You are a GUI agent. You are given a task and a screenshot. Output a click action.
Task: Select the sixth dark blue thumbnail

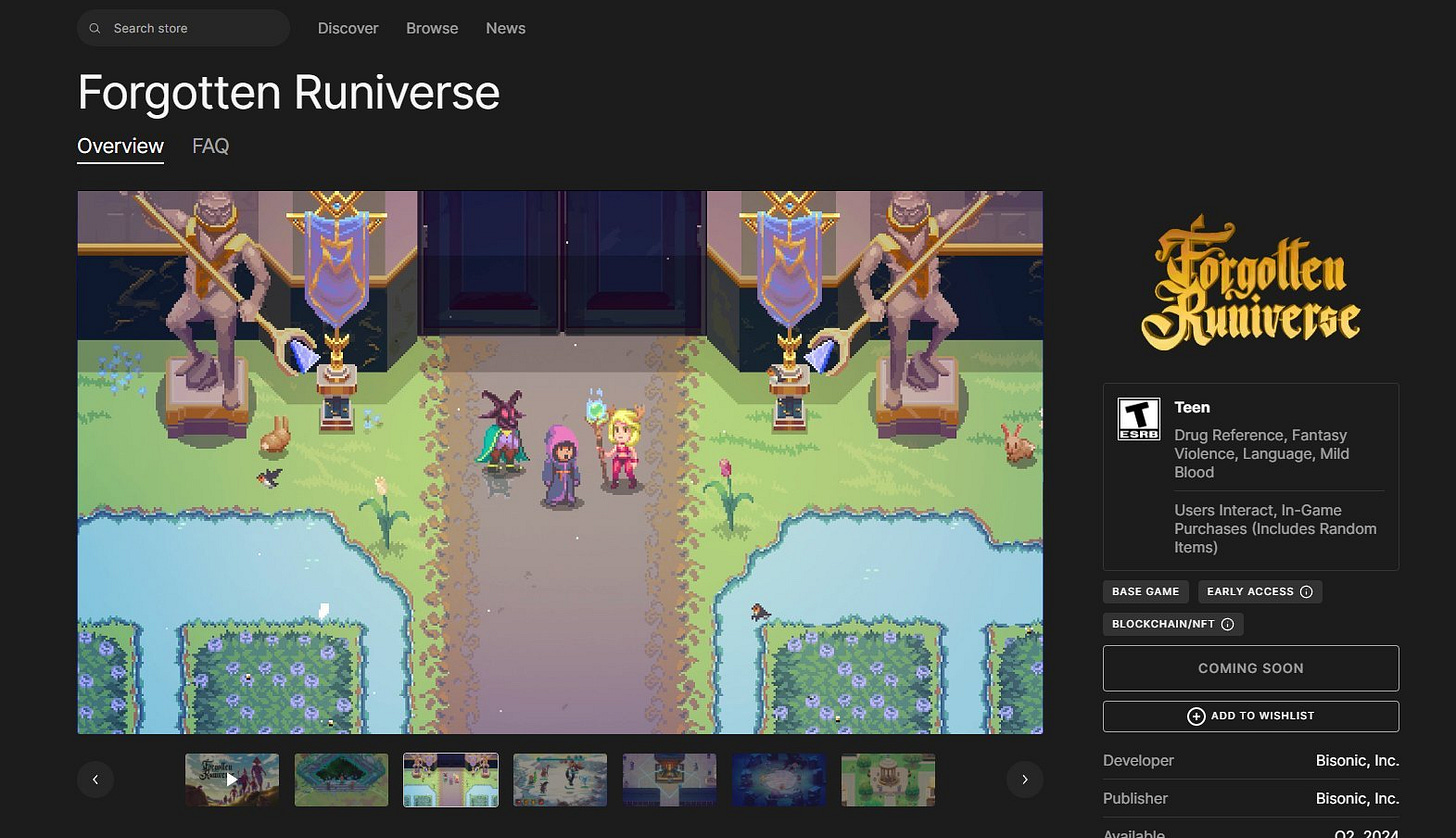coord(779,780)
